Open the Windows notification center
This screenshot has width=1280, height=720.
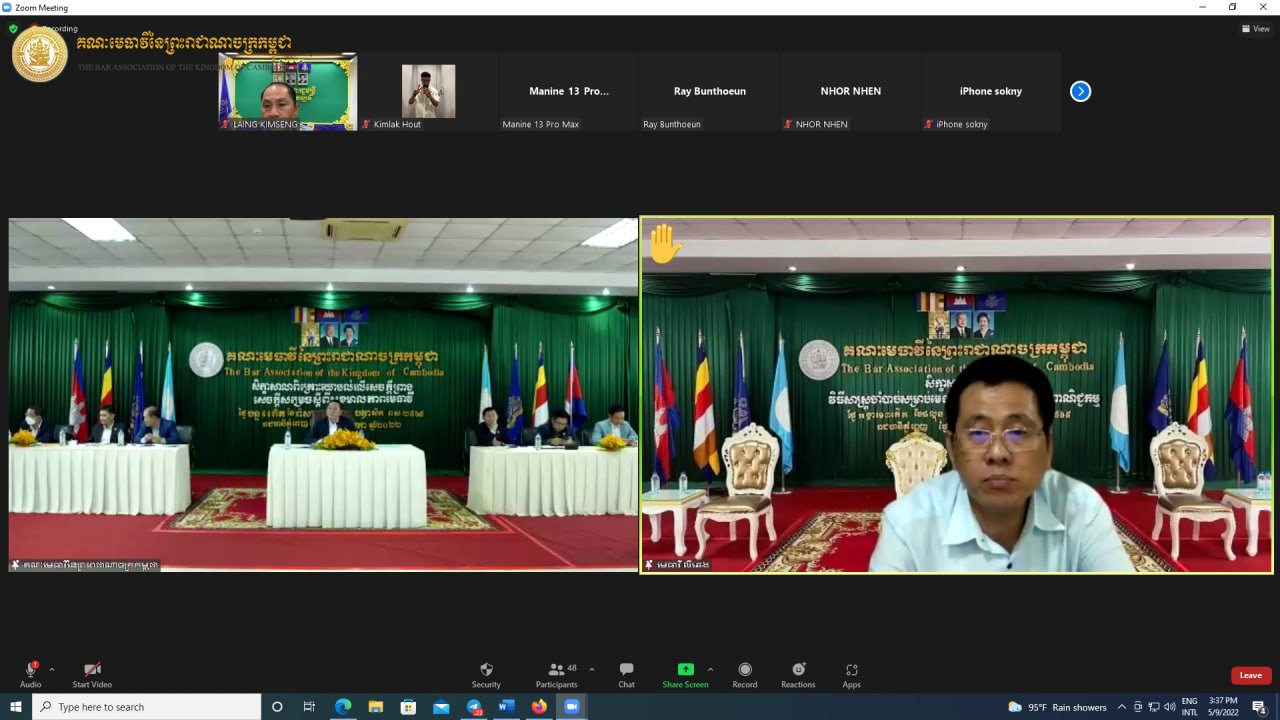coord(1259,707)
